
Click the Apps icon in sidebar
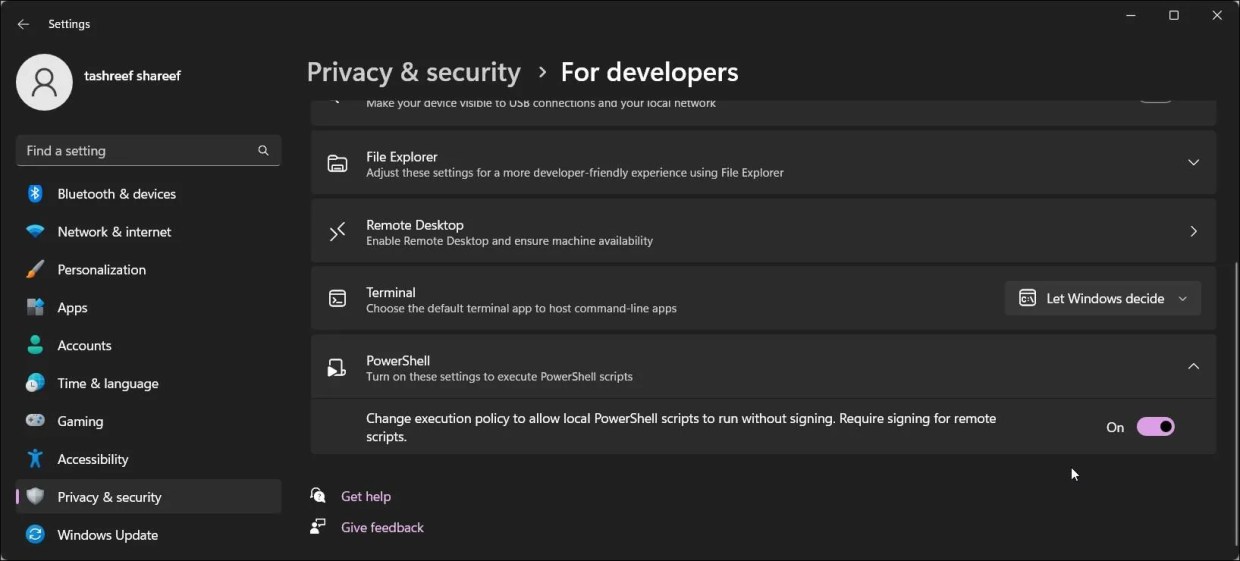click(35, 308)
